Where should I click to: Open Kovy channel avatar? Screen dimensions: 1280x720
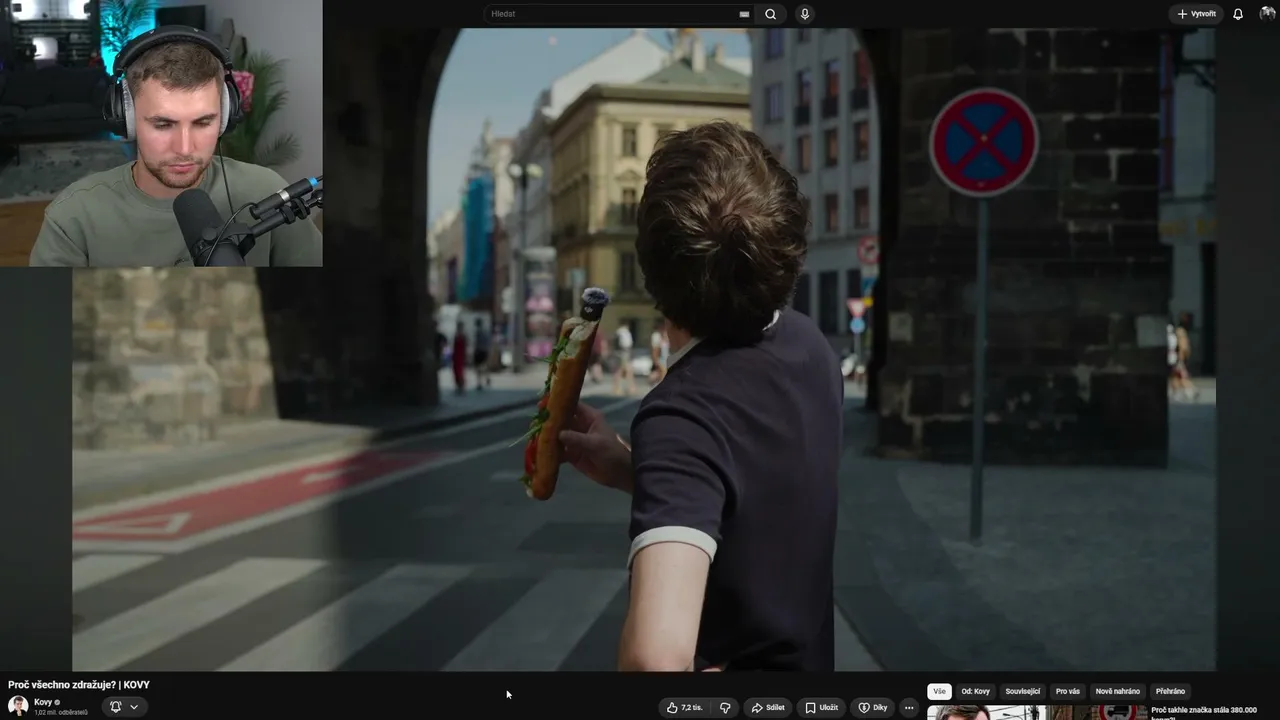pyautogui.click(x=18, y=706)
